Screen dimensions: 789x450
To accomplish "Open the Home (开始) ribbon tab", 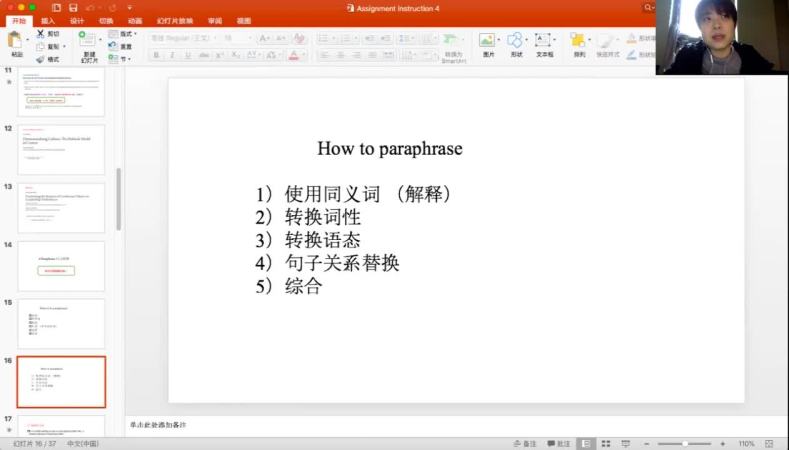I will pos(19,21).
